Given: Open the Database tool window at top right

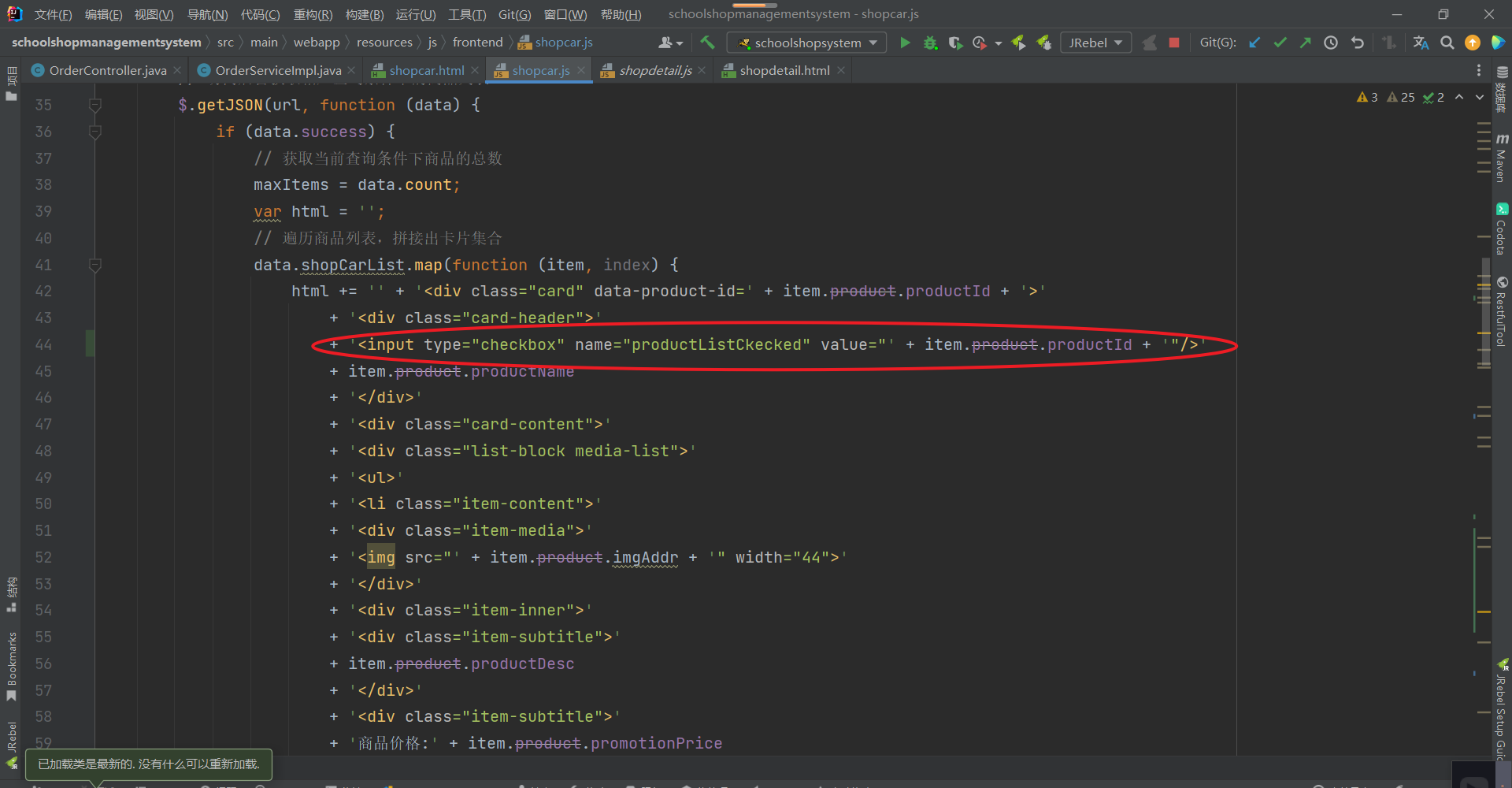Looking at the screenshot, I should click(1501, 89).
